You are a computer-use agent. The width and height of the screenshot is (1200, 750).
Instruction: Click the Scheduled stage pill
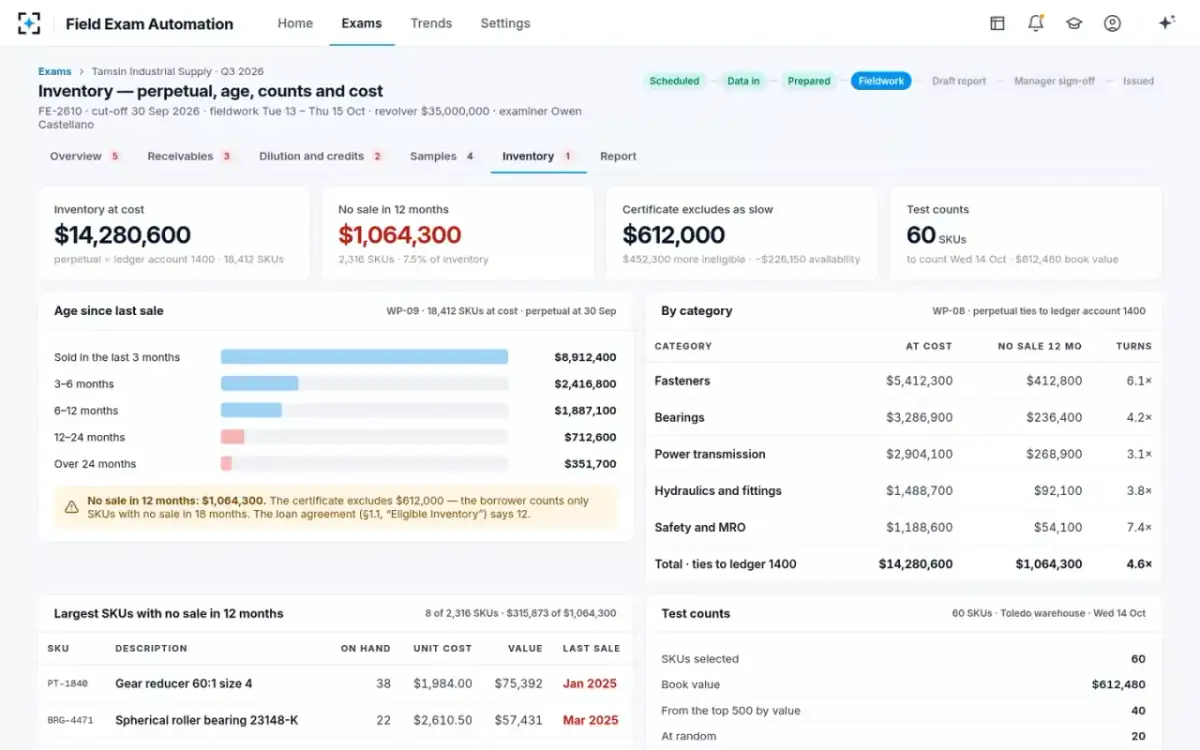coord(674,81)
